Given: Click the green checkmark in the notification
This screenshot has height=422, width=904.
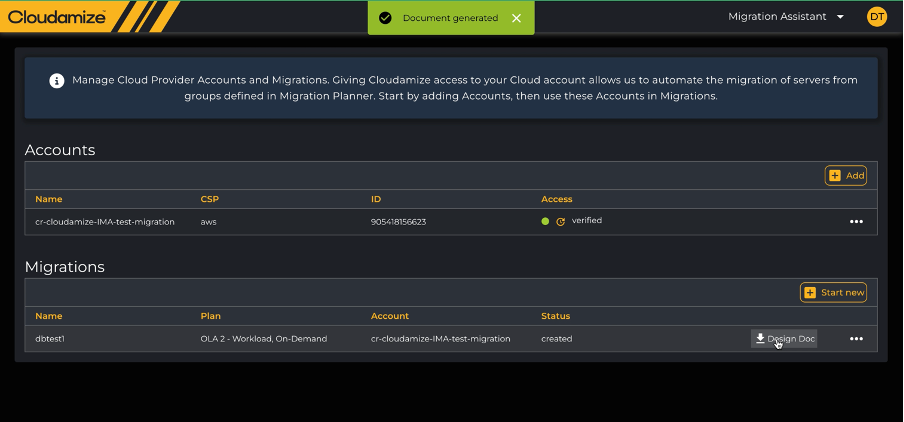Looking at the screenshot, I should point(386,18).
